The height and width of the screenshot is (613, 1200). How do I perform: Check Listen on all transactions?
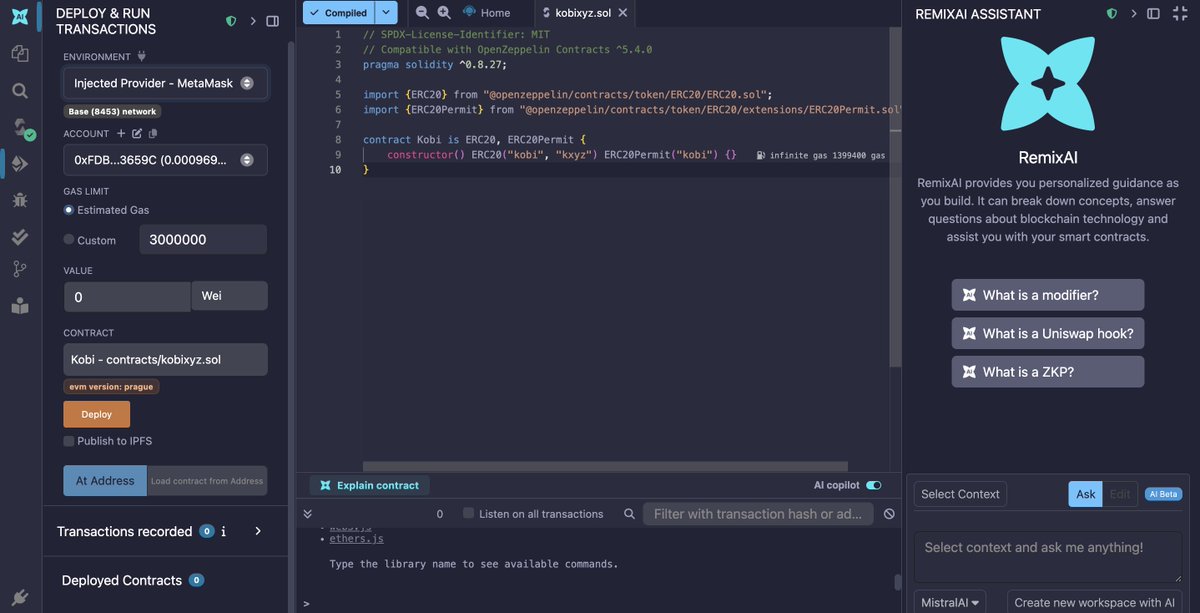click(x=468, y=514)
